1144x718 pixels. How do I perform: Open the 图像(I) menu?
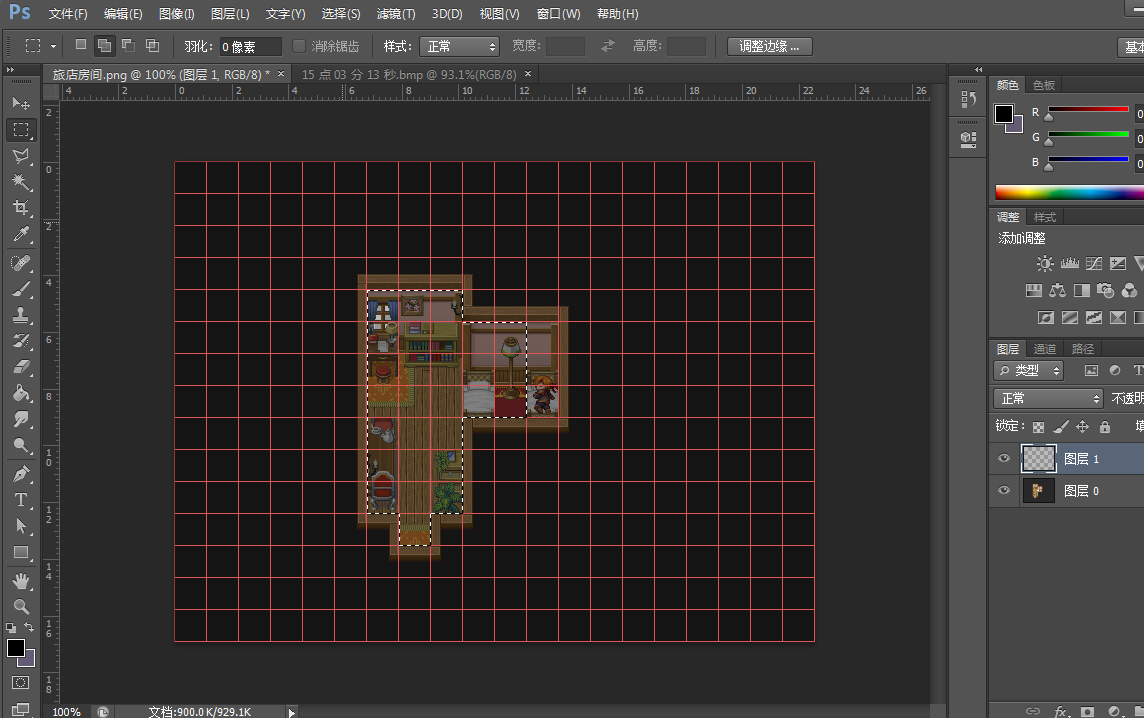point(177,14)
